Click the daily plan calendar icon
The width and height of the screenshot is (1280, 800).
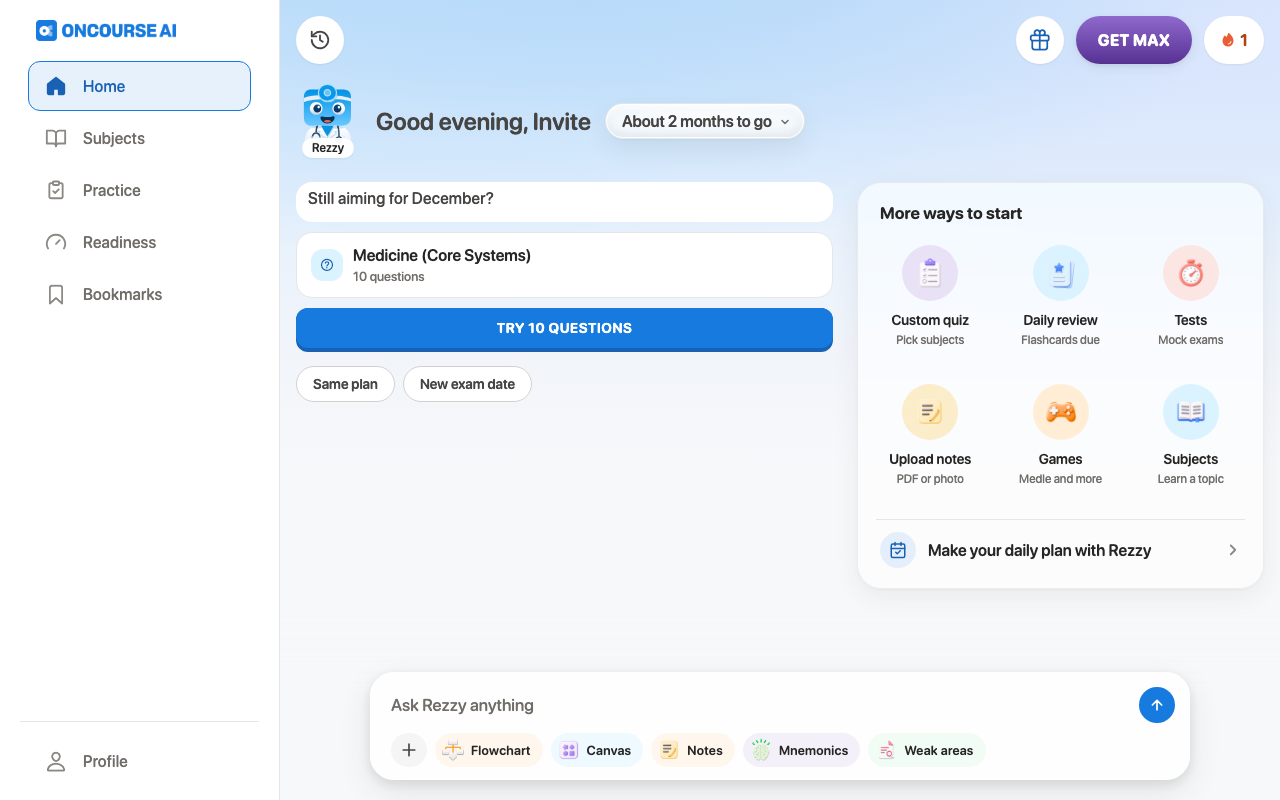(898, 550)
